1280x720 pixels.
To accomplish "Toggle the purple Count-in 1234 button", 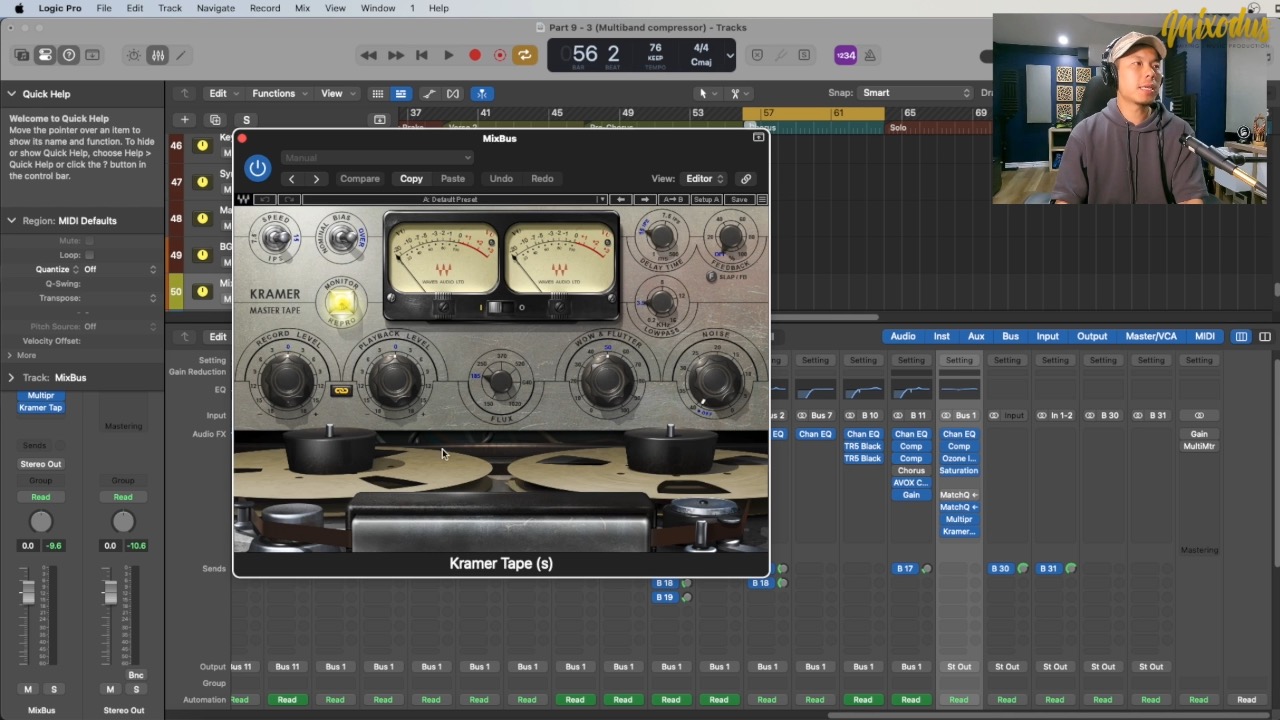I will point(845,55).
